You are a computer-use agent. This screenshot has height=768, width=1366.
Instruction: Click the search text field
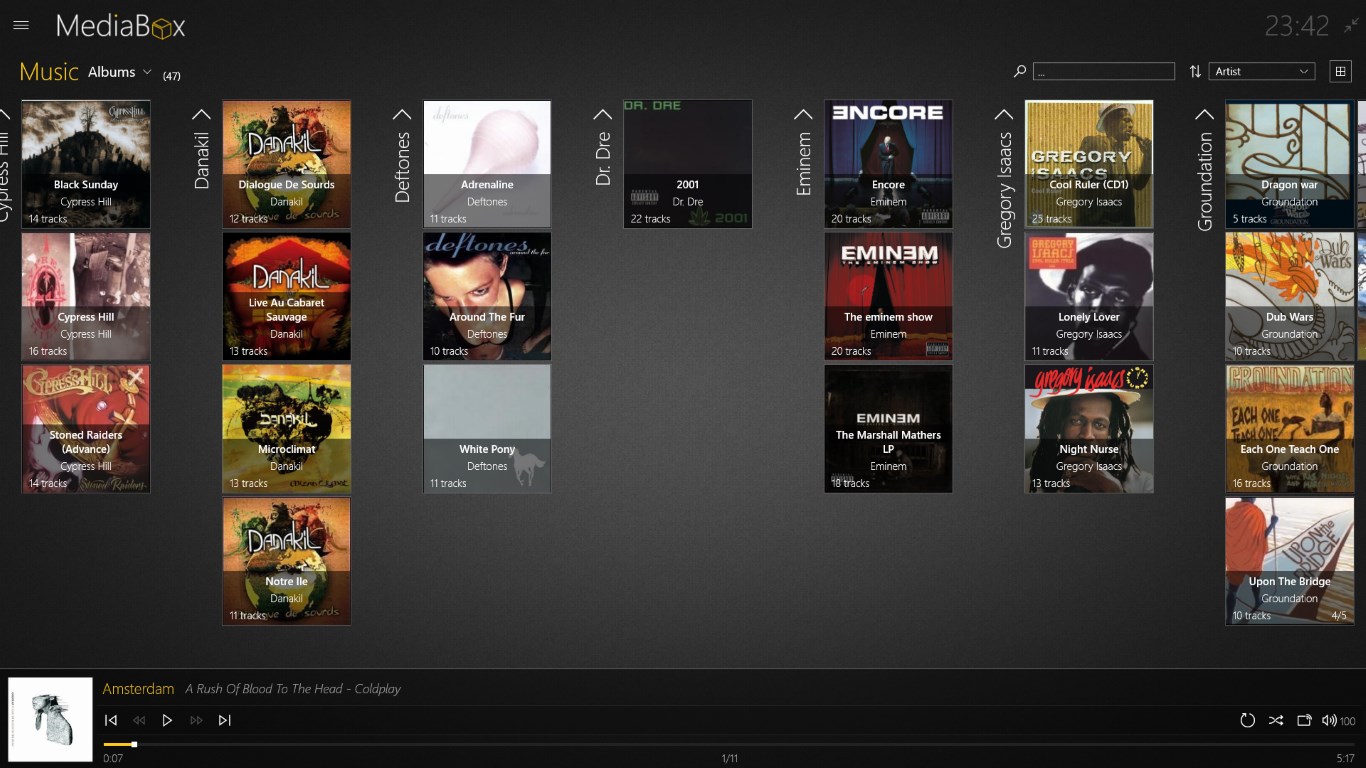(1104, 71)
